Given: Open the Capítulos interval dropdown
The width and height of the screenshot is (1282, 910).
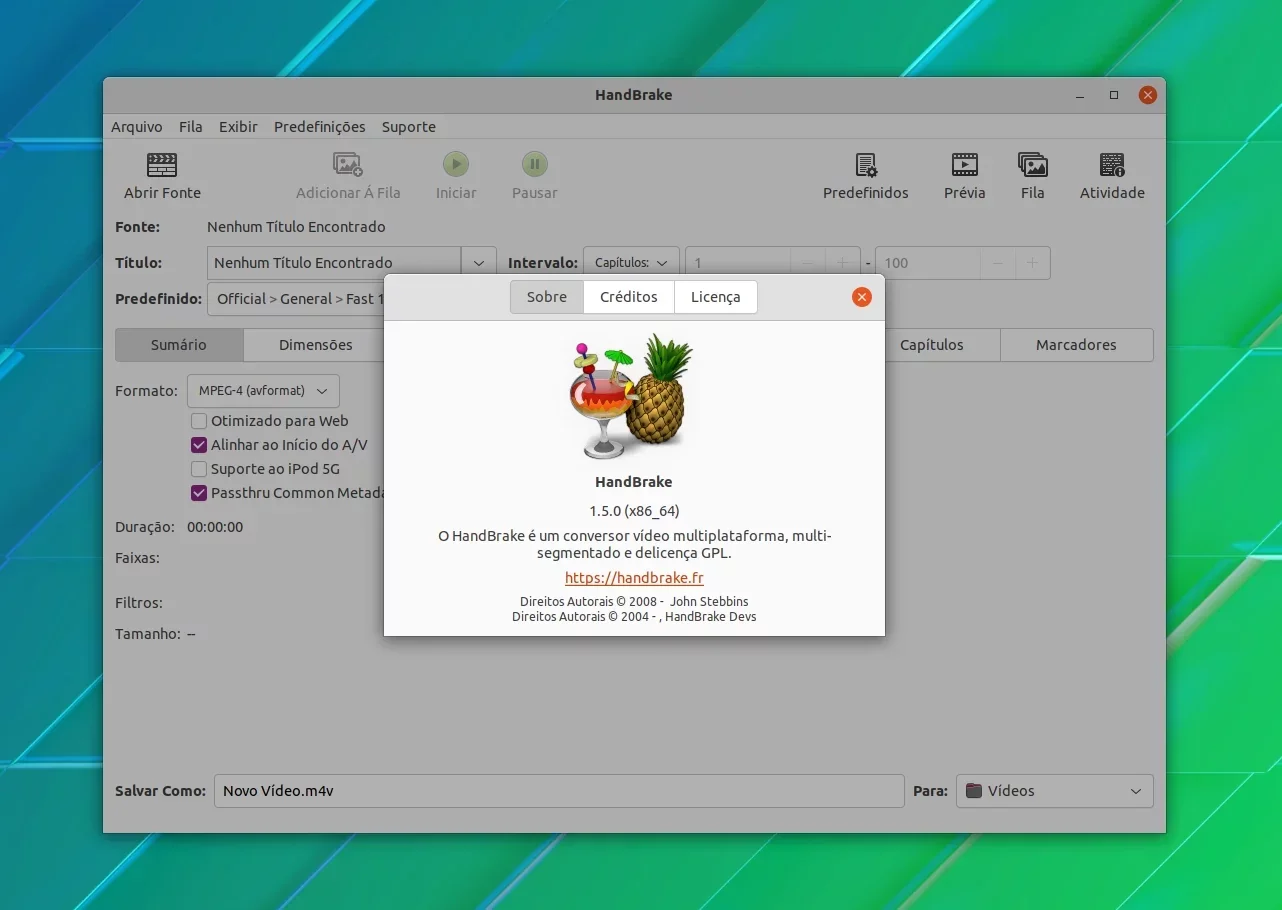Looking at the screenshot, I should tap(631, 263).
